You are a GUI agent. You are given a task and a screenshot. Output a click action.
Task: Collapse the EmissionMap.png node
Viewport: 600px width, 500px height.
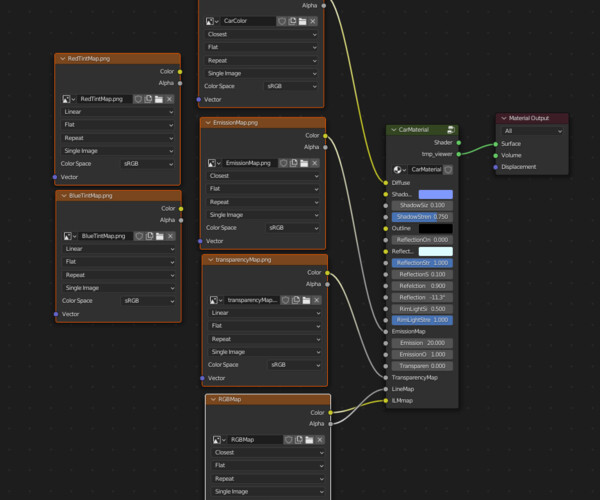pos(208,123)
